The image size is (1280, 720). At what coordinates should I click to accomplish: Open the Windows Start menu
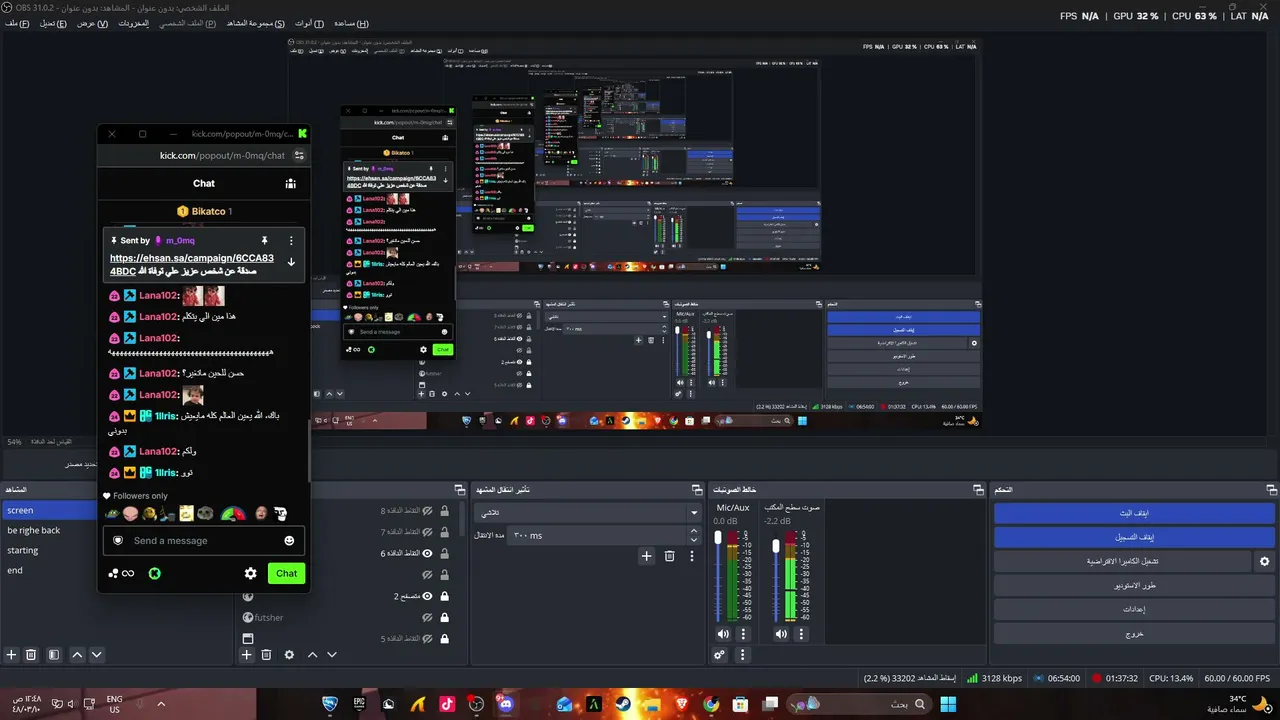point(947,704)
